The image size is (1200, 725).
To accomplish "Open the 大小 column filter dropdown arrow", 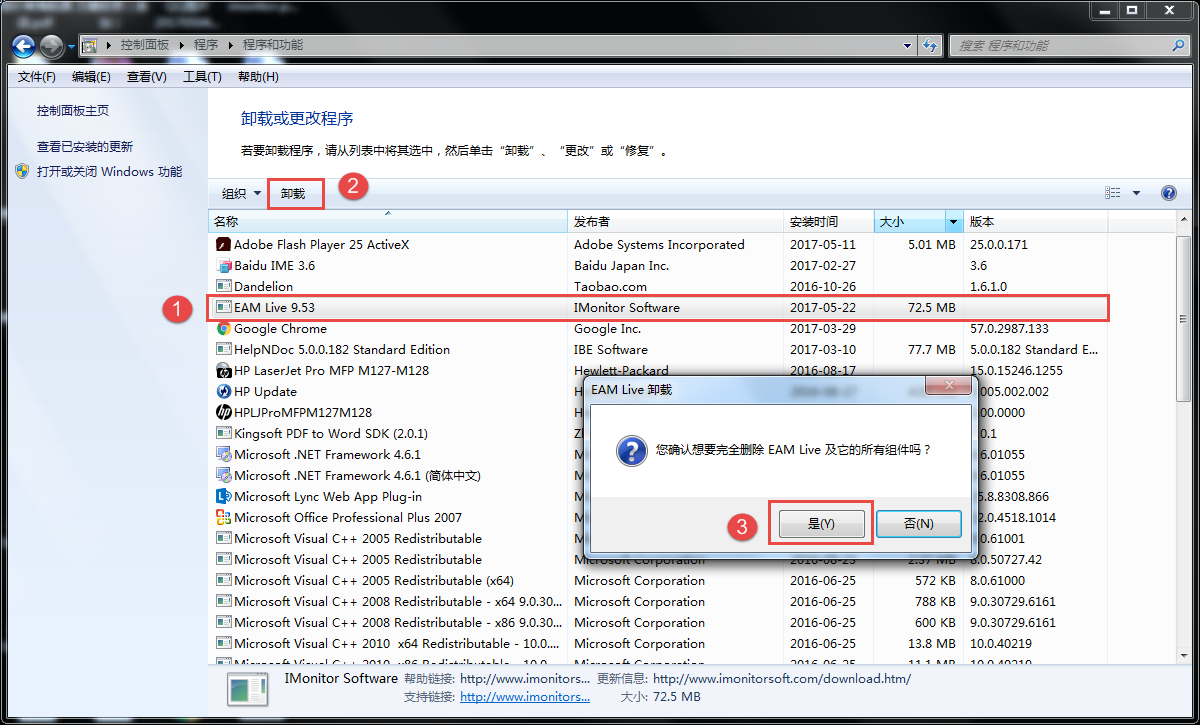I will tap(953, 222).
